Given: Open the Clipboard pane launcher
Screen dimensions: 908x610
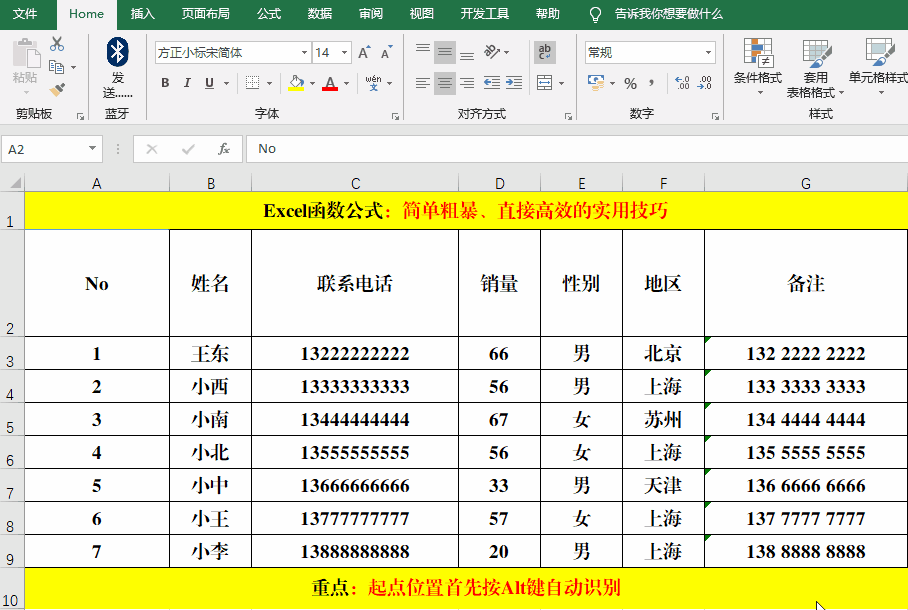Looking at the screenshot, I should point(80,116).
